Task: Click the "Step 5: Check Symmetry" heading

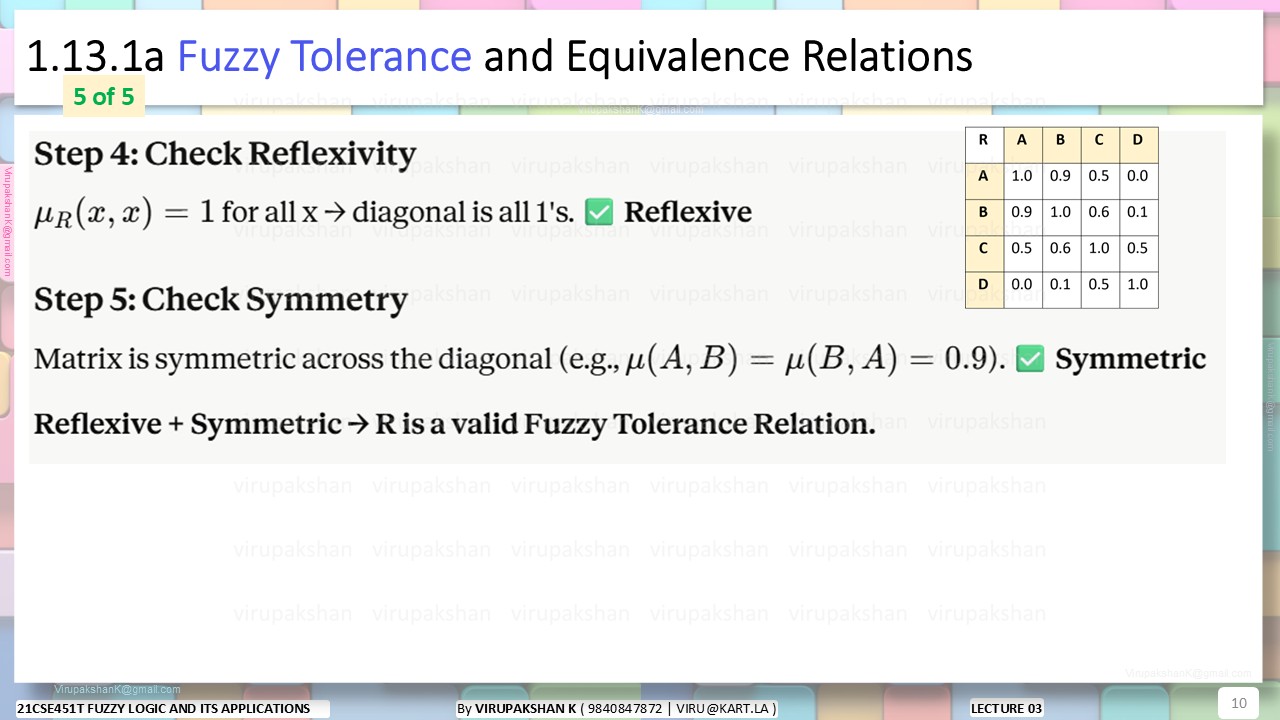Action: pos(220,300)
